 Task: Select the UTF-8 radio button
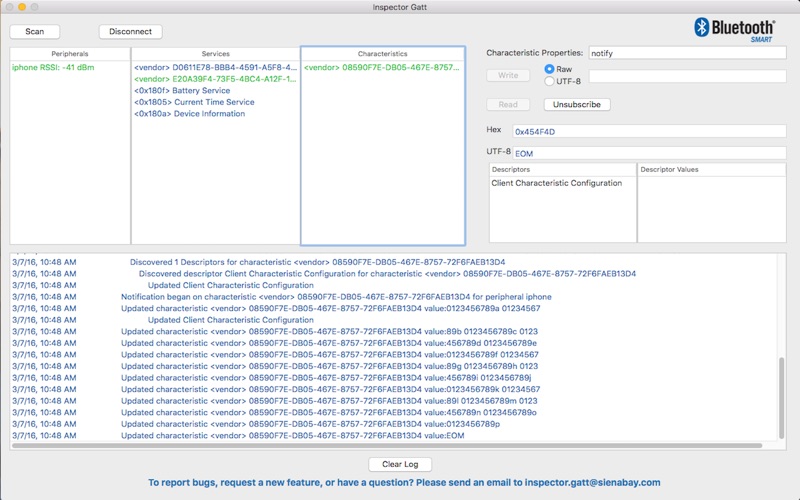pos(549,81)
